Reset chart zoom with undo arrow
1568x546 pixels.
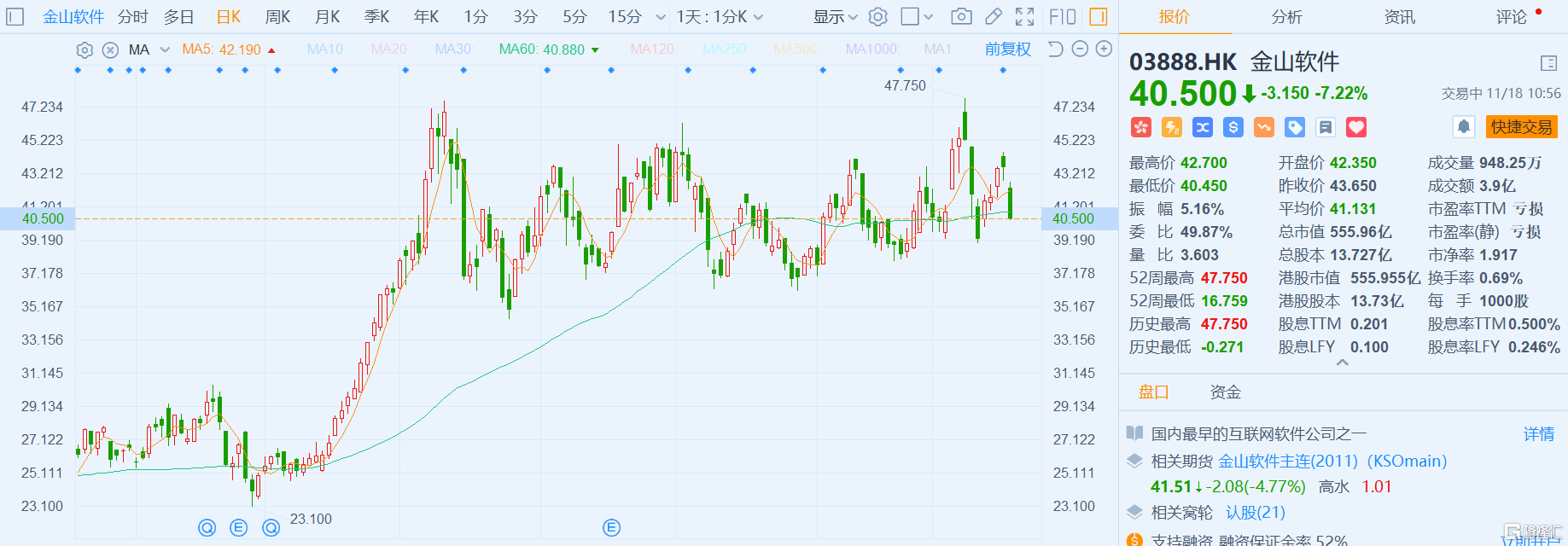point(1055,49)
